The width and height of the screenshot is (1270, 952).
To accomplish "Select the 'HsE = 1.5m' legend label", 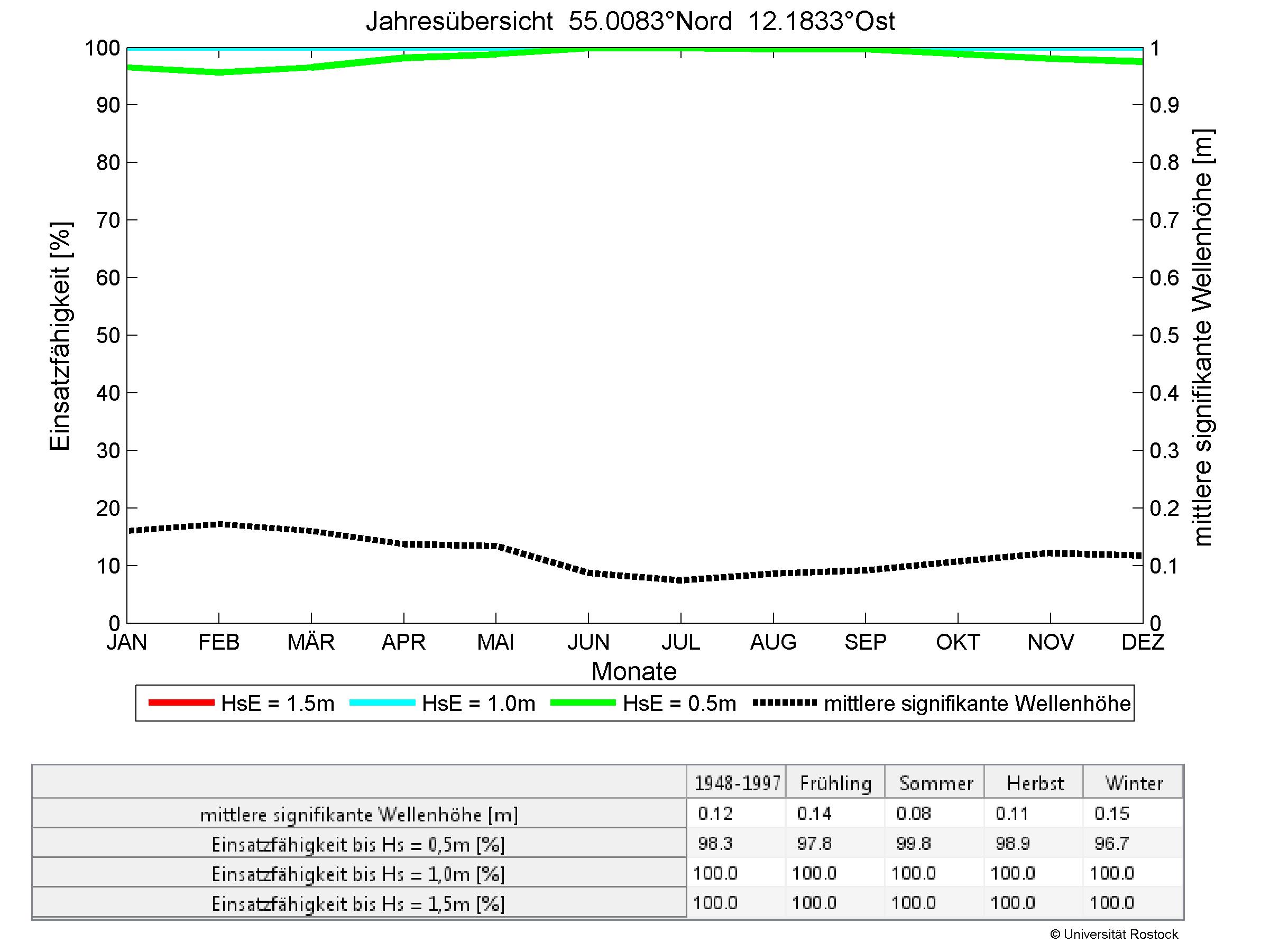I will coord(277,704).
